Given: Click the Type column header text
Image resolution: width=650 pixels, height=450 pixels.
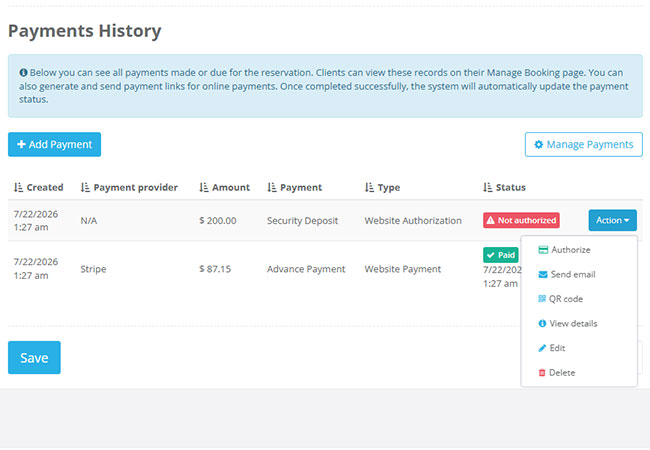Looking at the screenshot, I should (389, 188).
